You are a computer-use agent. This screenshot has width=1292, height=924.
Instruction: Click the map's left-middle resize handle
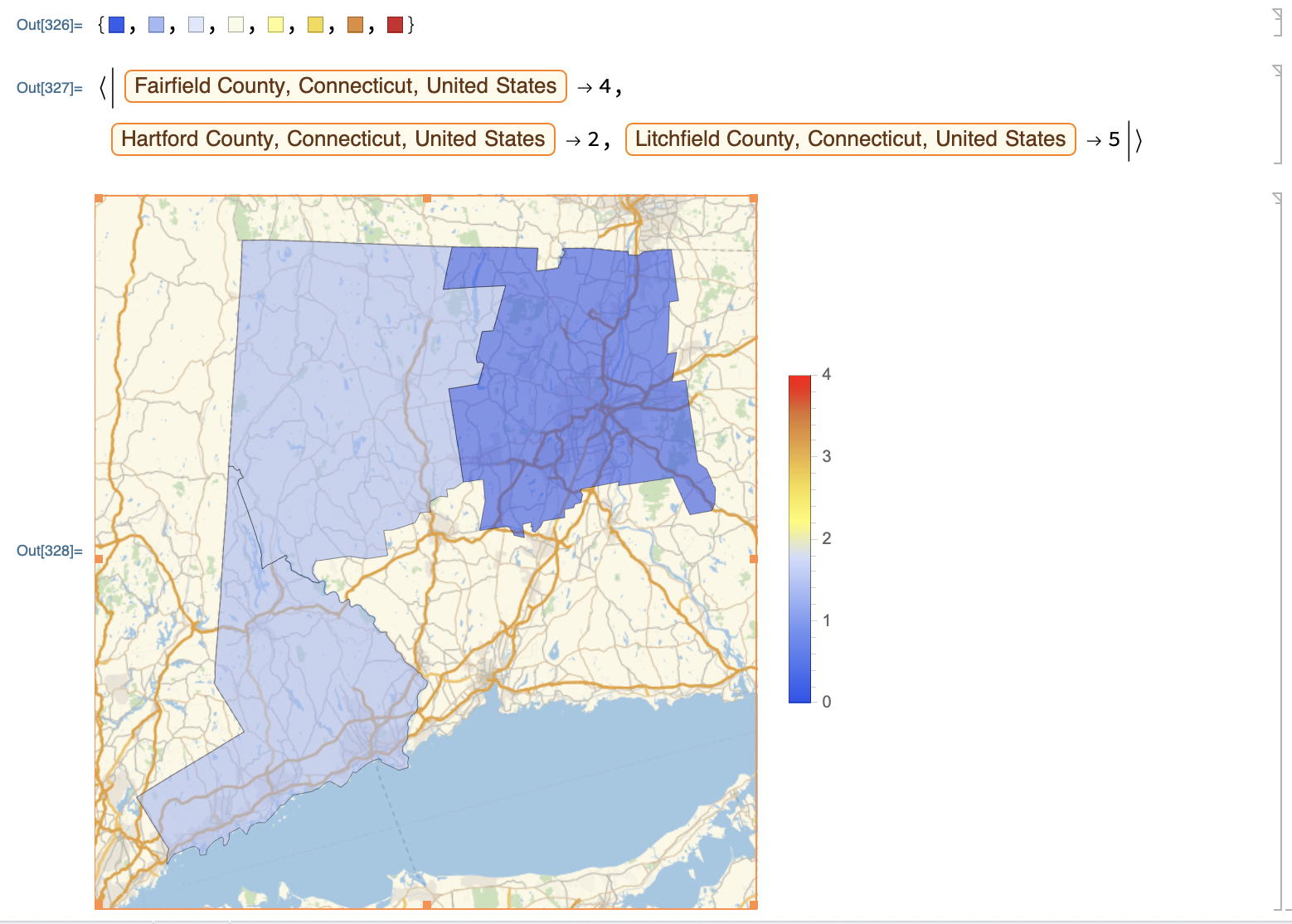click(x=99, y=559)
